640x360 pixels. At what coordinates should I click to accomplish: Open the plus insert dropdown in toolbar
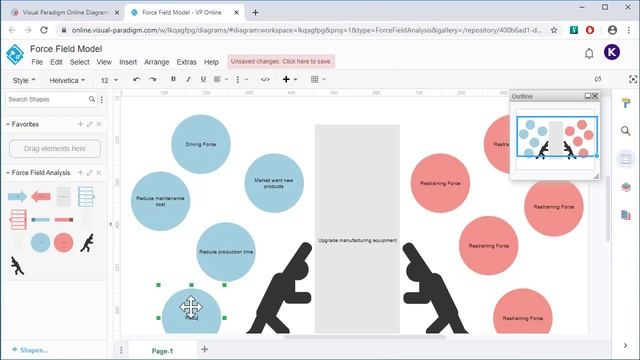[290, 79]
